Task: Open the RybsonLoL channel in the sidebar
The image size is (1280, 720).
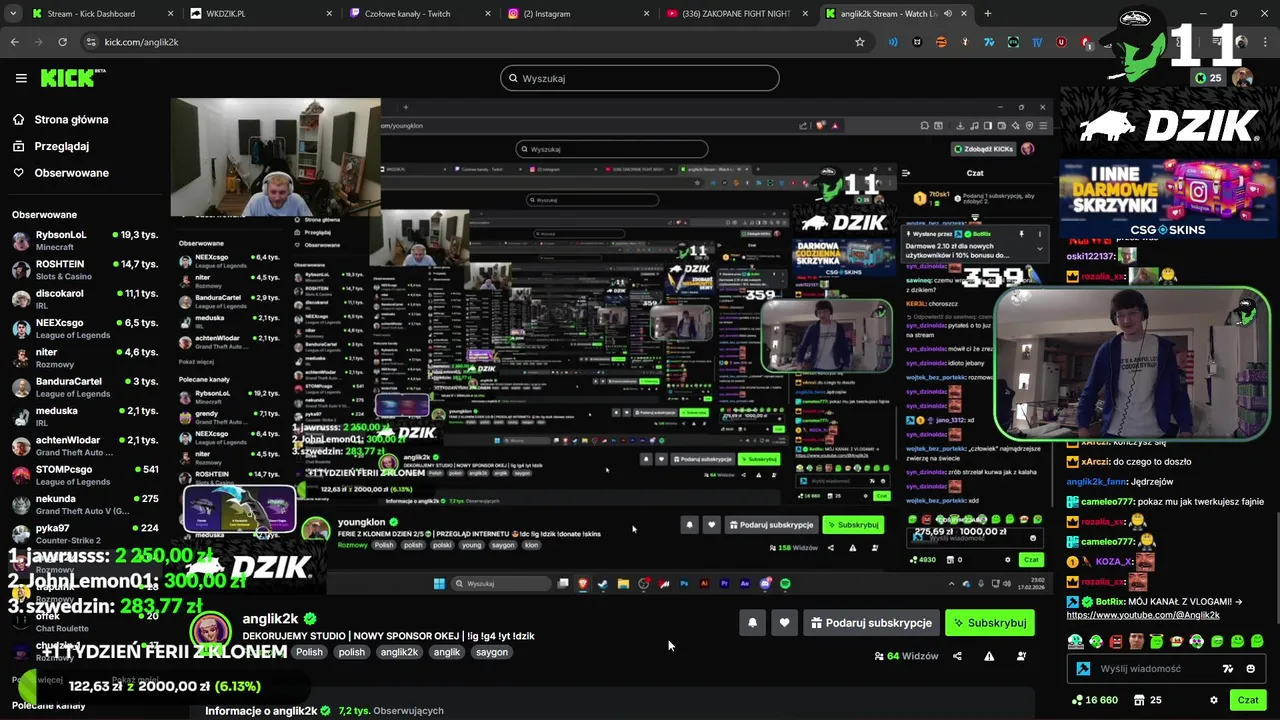Action: [x=85, y=241]
